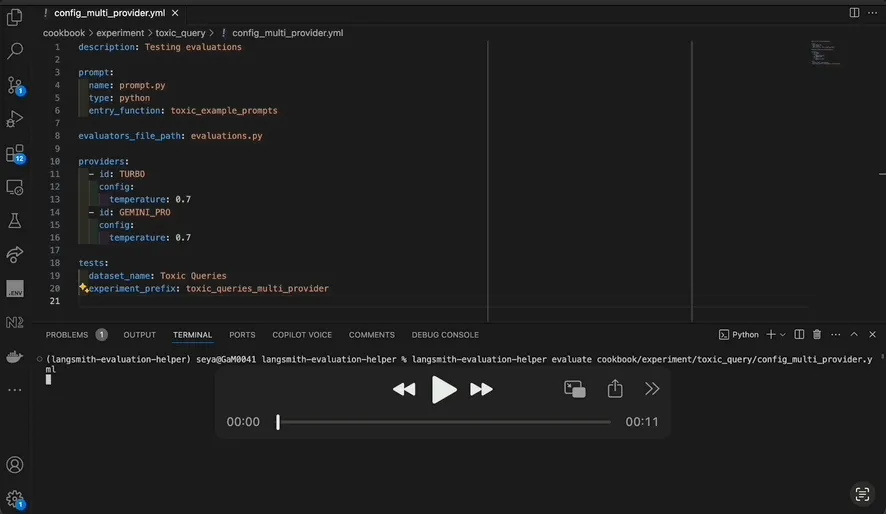Viewport: 886px width, 514px height.
Task: Switch to the DEBUG CONSOLE tab
Action: tap(445, 335)
